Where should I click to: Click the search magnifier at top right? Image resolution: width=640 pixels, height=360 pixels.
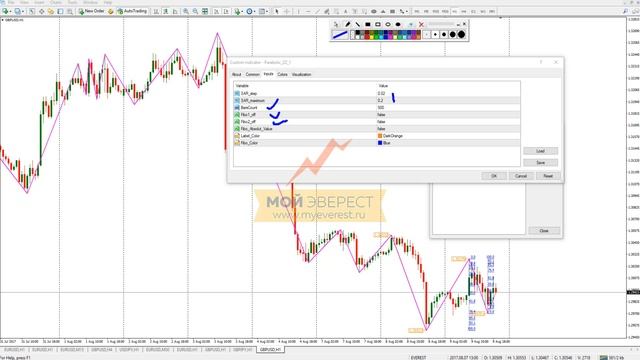(x=625, y=11)
